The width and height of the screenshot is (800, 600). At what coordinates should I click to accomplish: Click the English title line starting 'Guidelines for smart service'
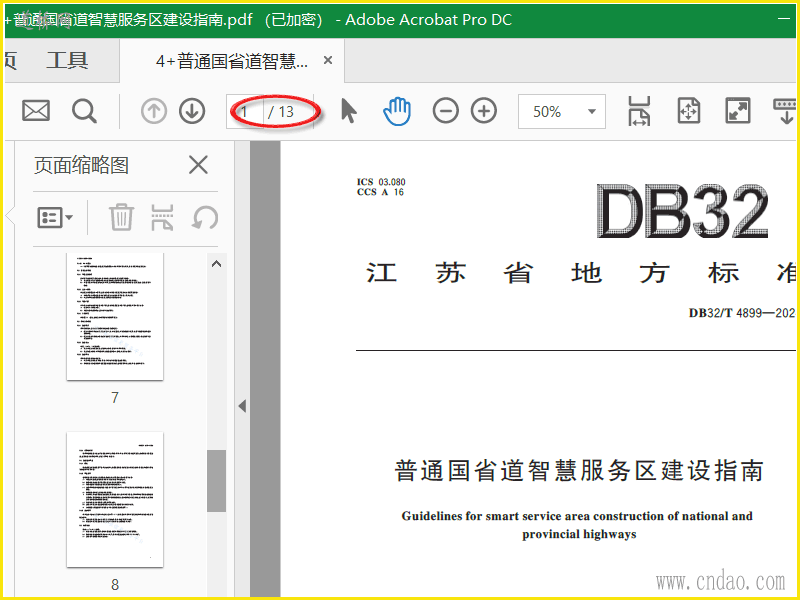click(x=577, y=516)
